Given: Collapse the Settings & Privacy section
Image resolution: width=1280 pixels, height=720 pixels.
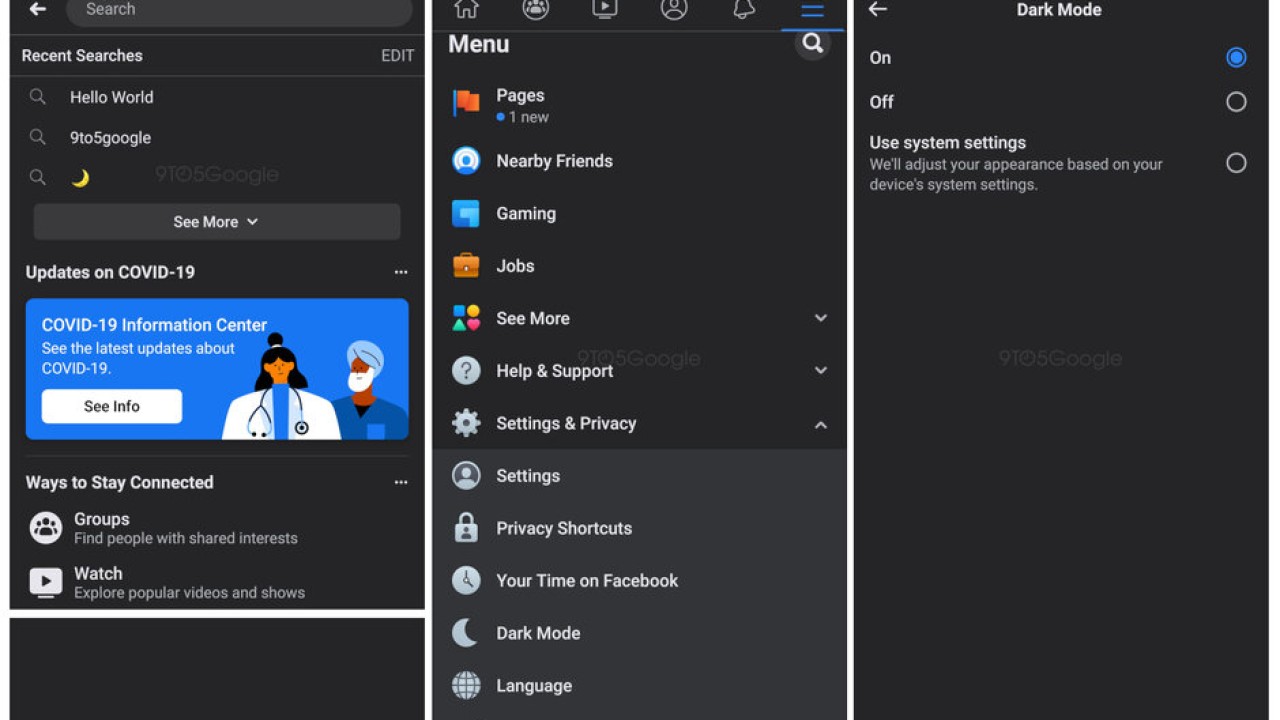Looking at the screenshot, I should tap(820, 424).
